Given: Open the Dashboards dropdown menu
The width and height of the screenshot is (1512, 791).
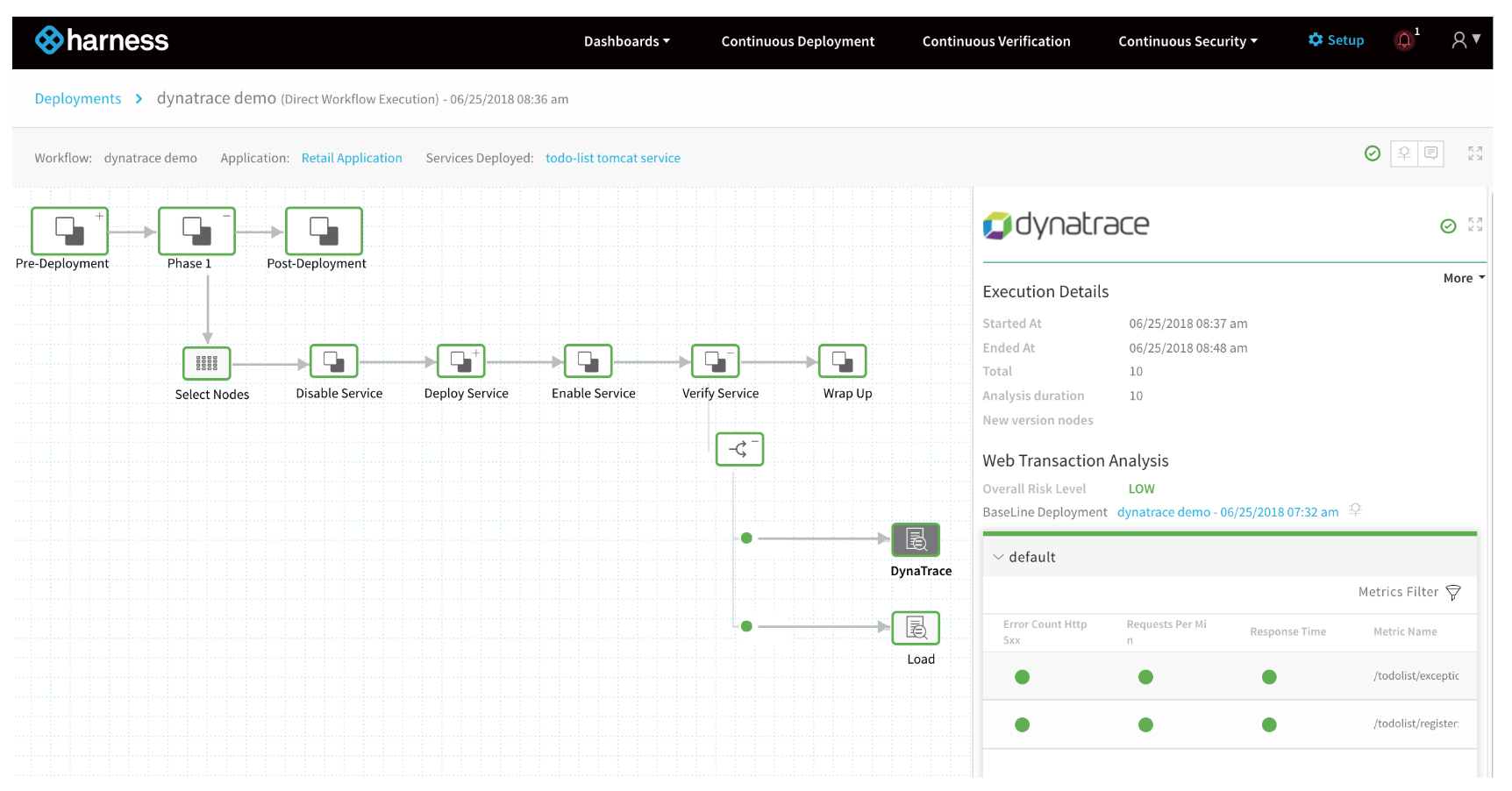Looking at the screenshot, I should tap(627, 41).
